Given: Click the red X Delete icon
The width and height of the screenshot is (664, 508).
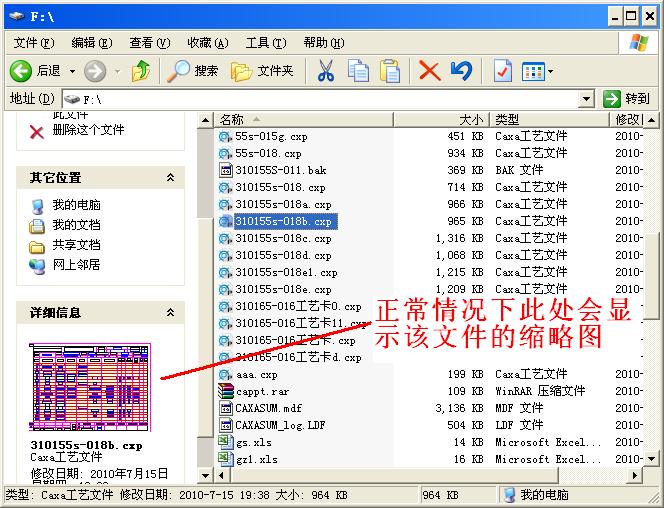Looking at the screenshot, I should pyautogui.click(x=429, y=71).
